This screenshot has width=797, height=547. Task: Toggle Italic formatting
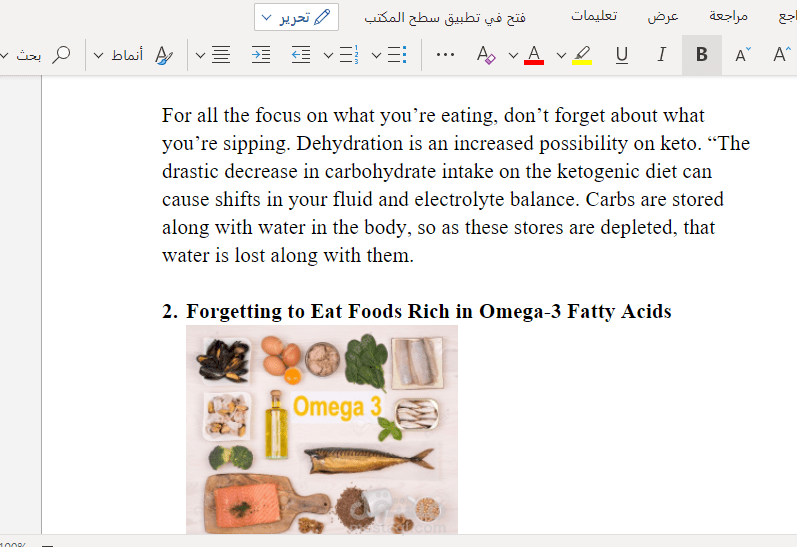coord(661,55)
